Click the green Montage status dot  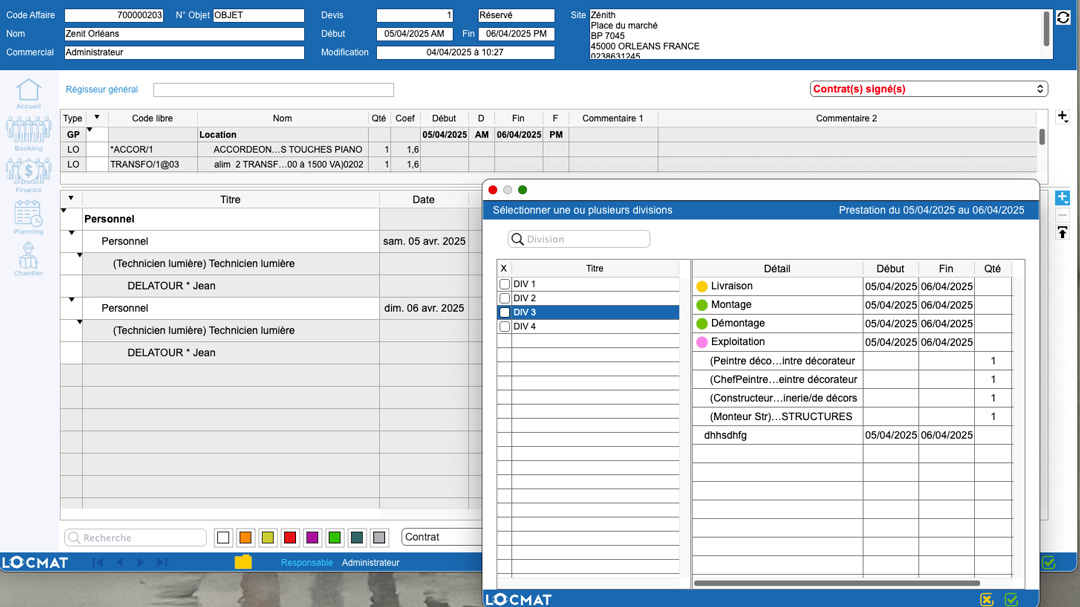702,305
